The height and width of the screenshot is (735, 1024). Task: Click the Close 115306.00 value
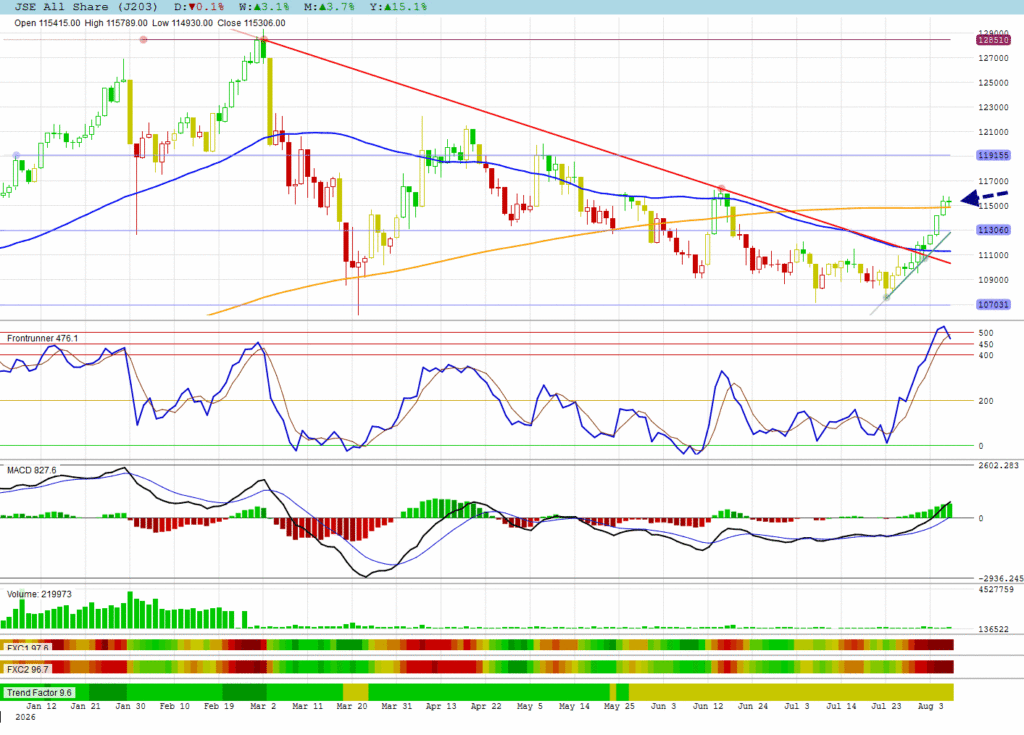(251, 23)
